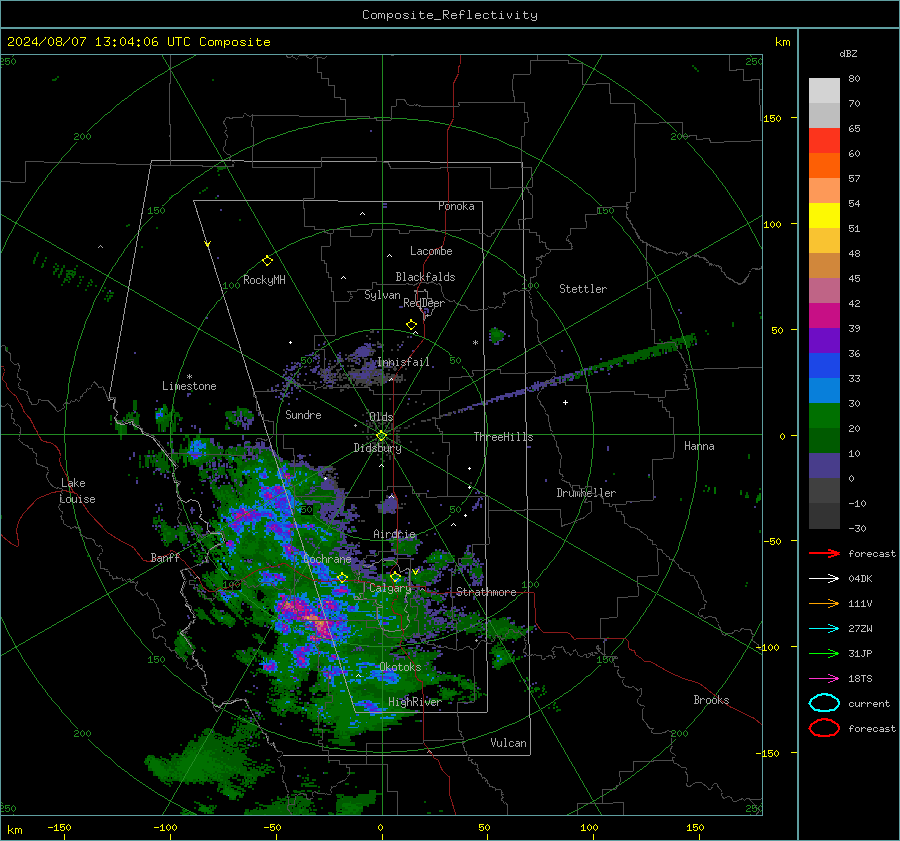Click the Olds city label

tap(381, 417)
